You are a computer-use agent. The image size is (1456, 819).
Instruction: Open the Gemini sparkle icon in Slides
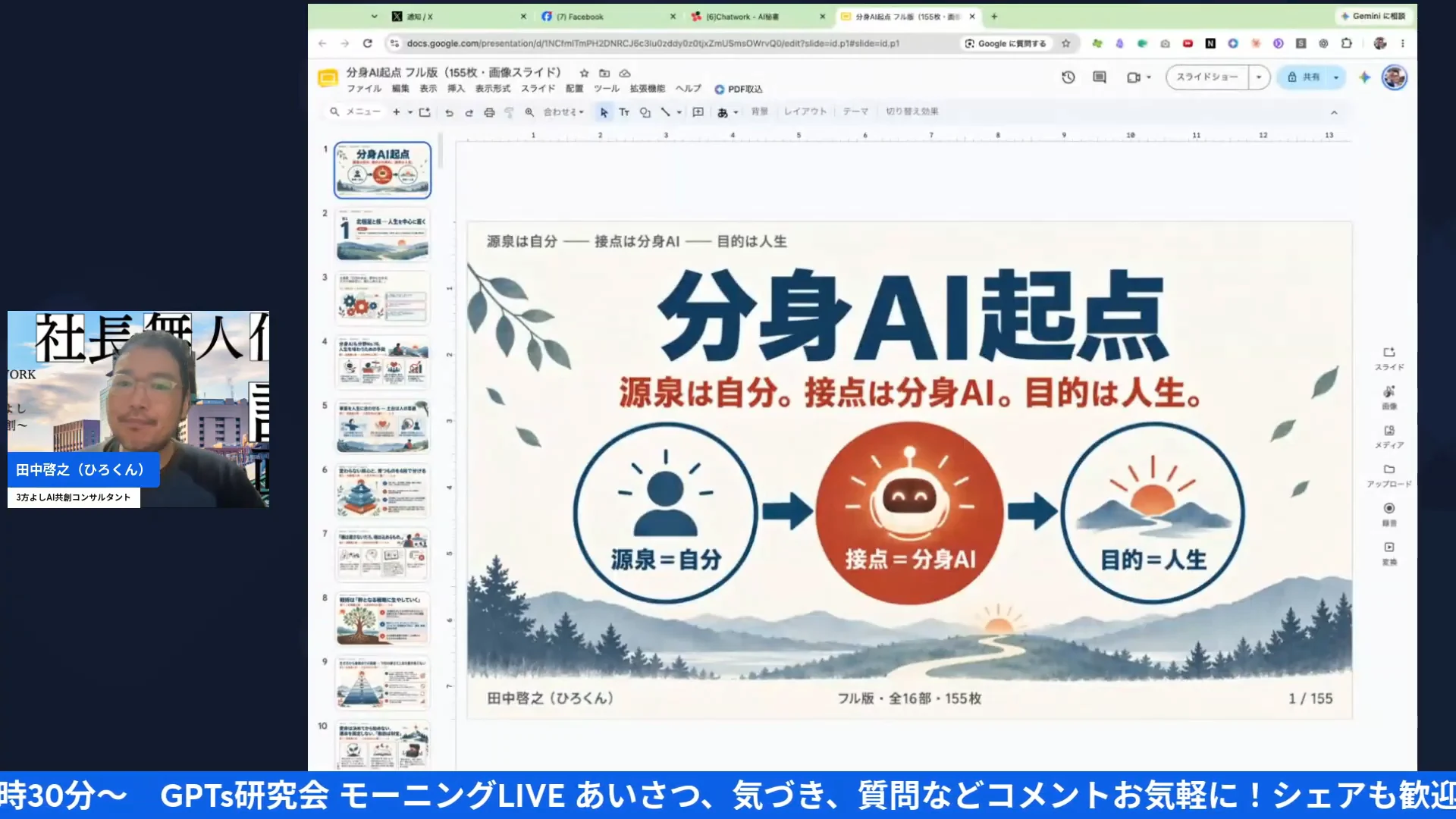pyautogui.click(x=1364, y=77)
